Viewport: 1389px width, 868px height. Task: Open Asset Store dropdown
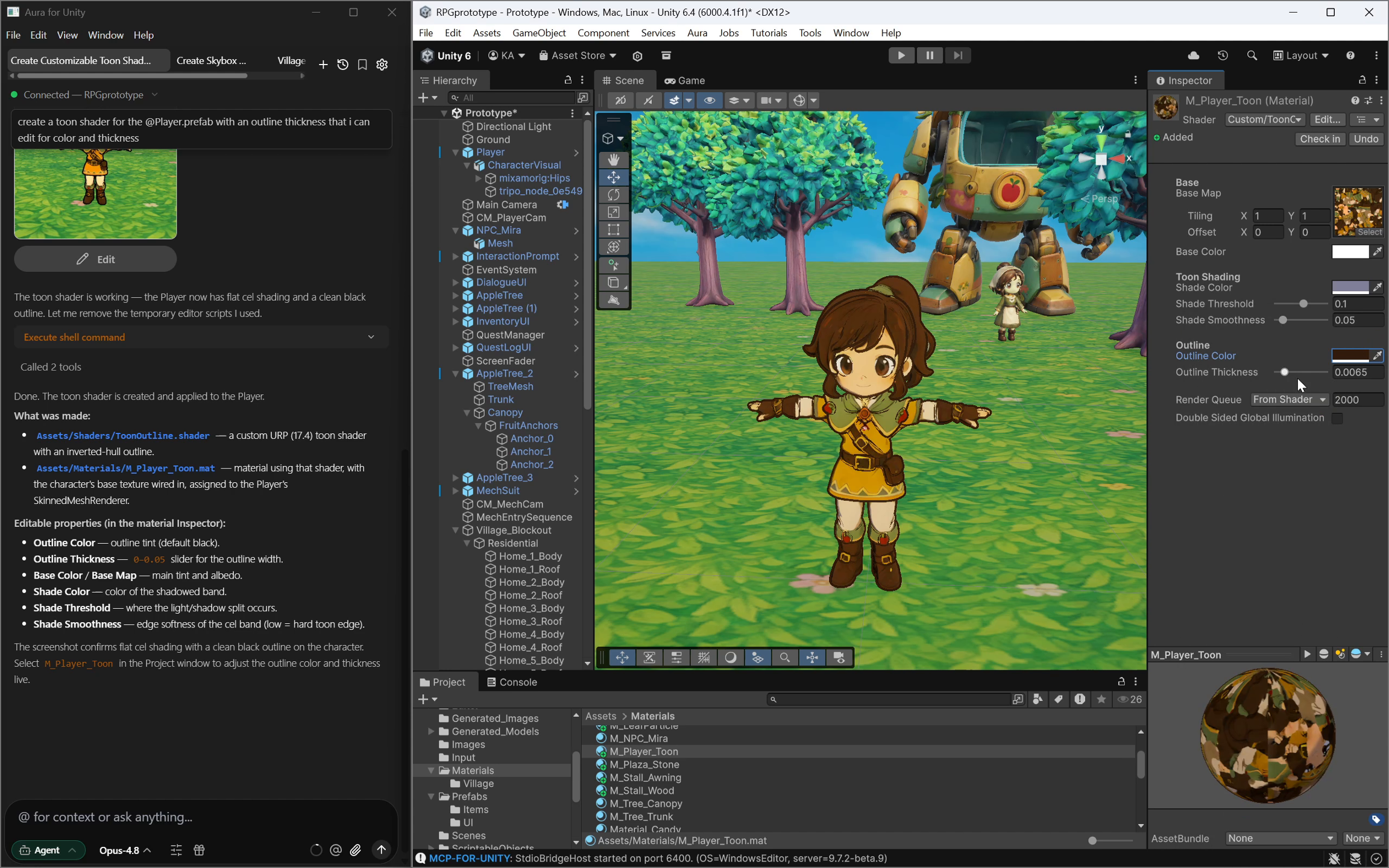click(578, 55)
